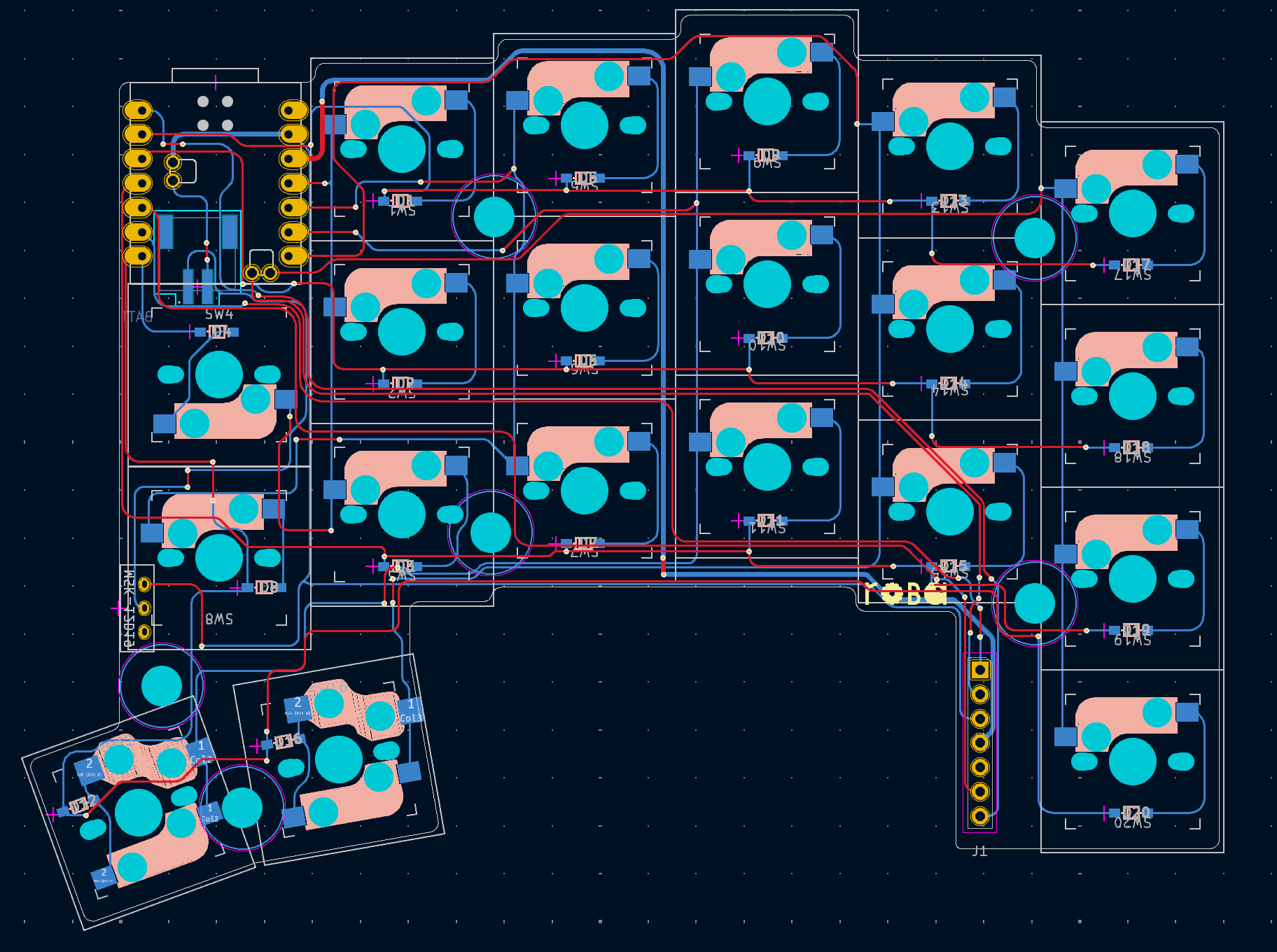The height and width of the screenshot is (952, 1277).
Task: Select the BATT label text
Action: coord(139,316)
